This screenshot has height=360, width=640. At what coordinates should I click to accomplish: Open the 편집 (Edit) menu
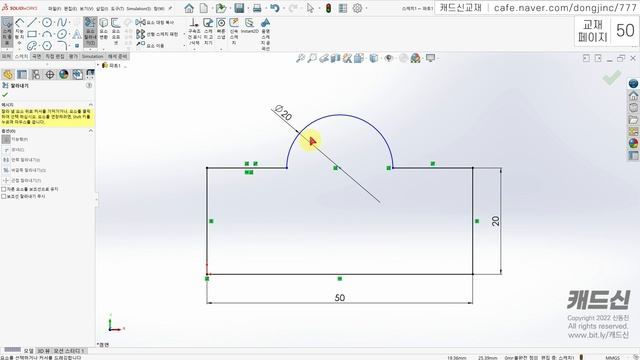[70, 8]
